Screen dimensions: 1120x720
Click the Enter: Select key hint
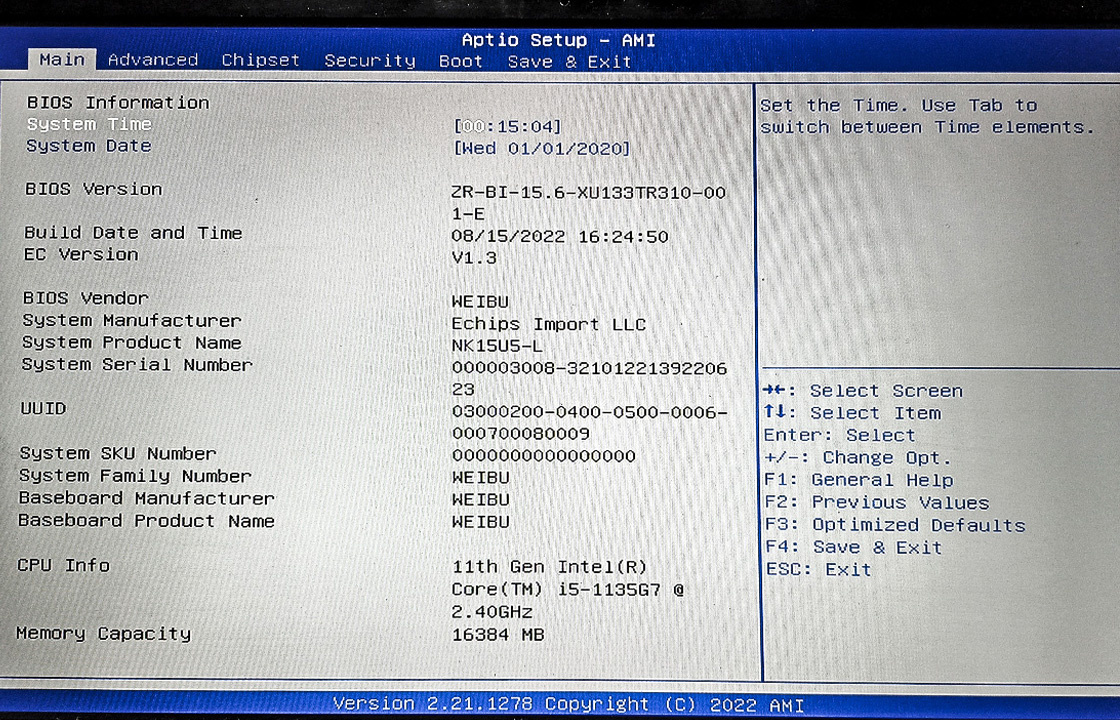839,435
